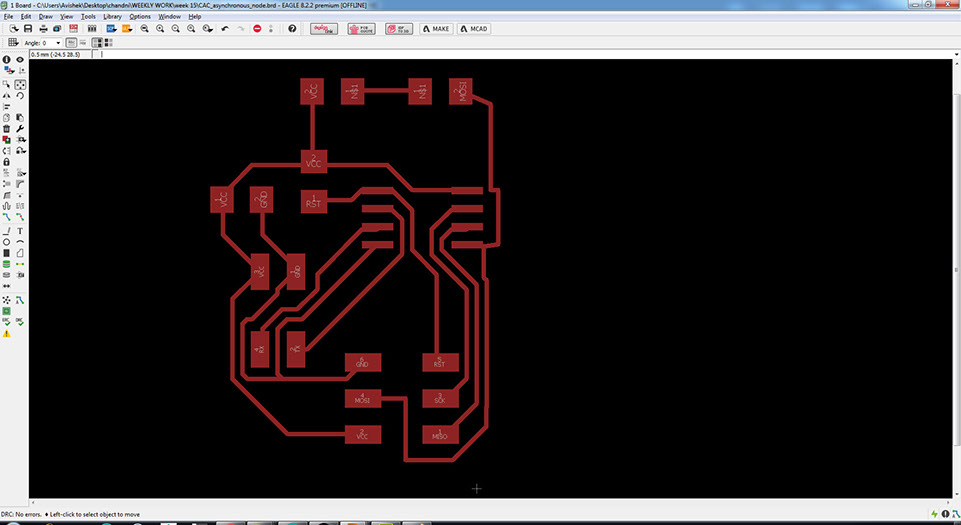This screenshot has width=961, height=525.
Task: Select the Line draw tool
Action: tap(6, 232)
